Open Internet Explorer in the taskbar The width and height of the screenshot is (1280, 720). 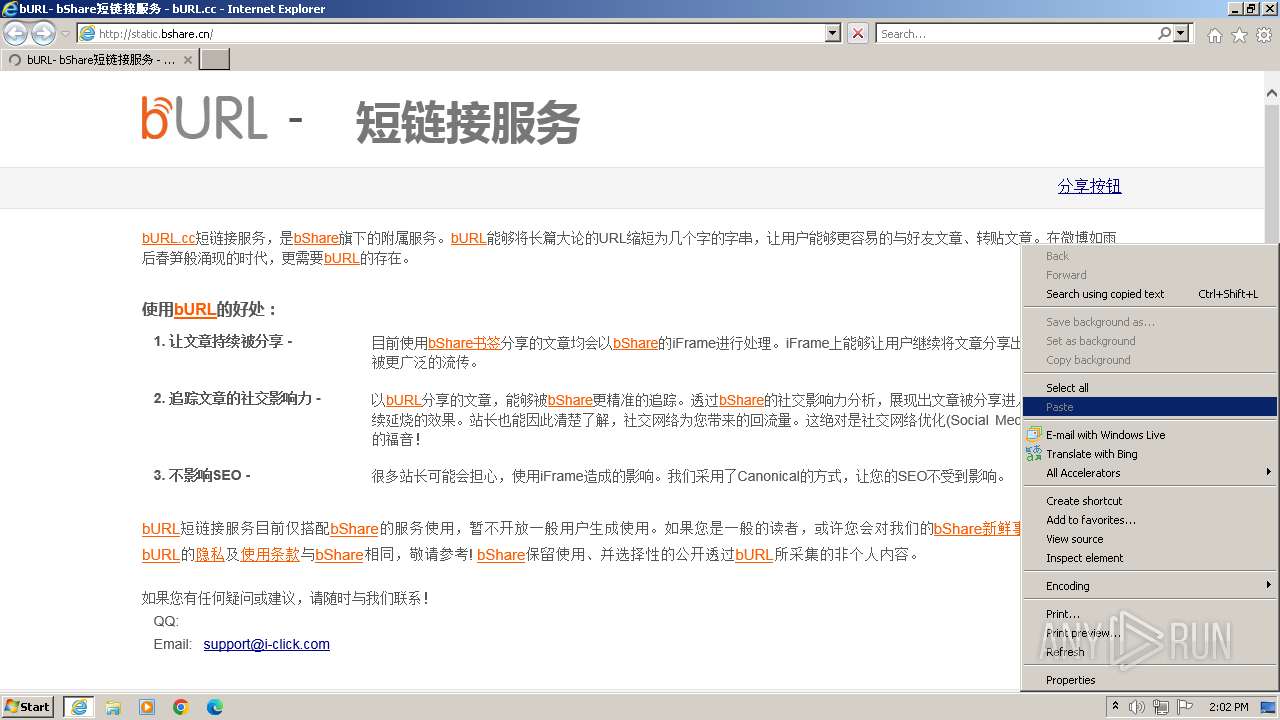[x=79, y=707]
